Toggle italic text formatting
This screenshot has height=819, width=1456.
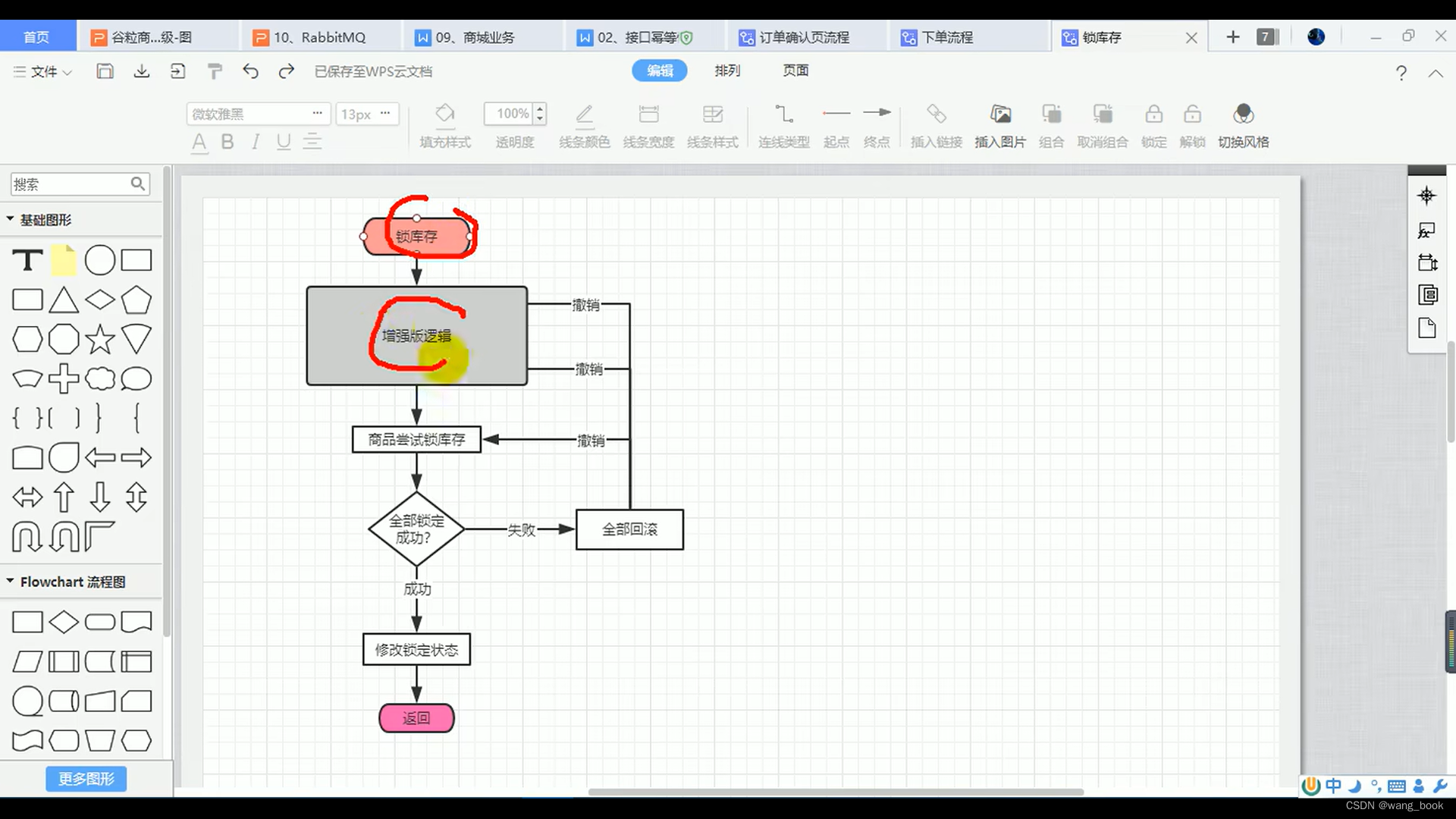256,142
